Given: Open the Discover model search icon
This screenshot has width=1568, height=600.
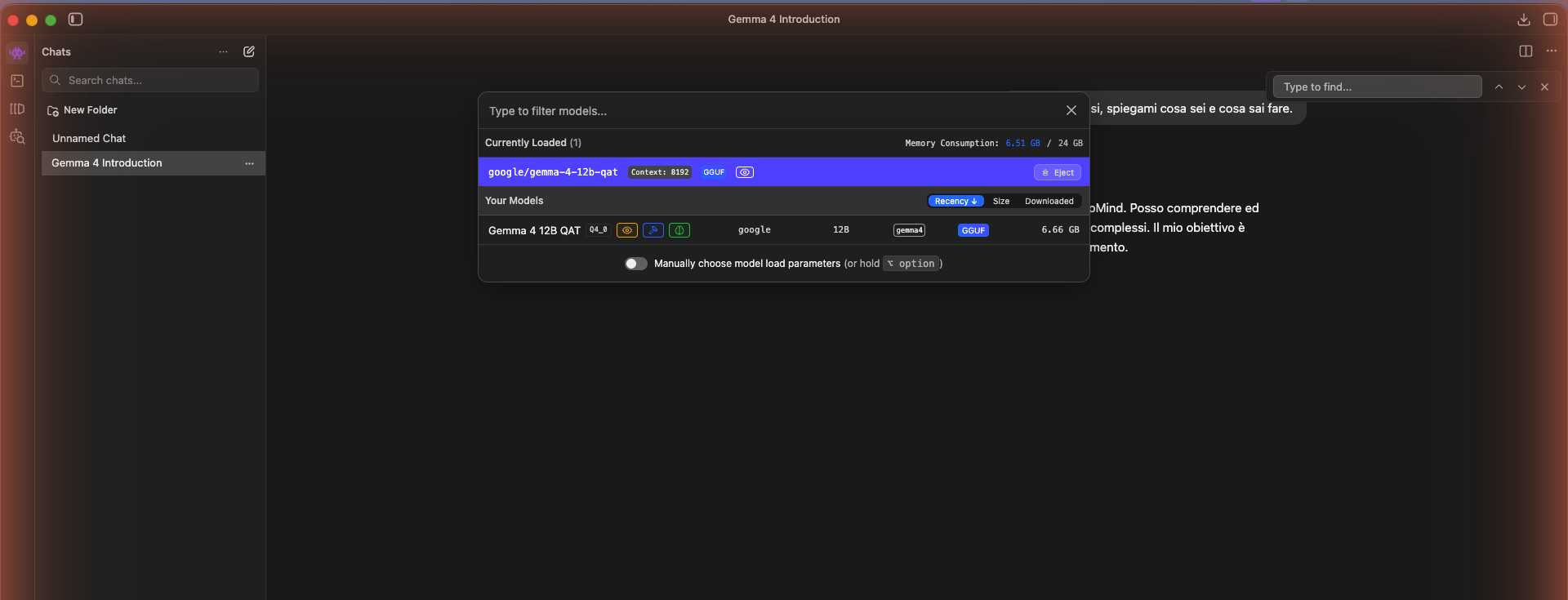Looking at the screenshot, I should 17,136.
